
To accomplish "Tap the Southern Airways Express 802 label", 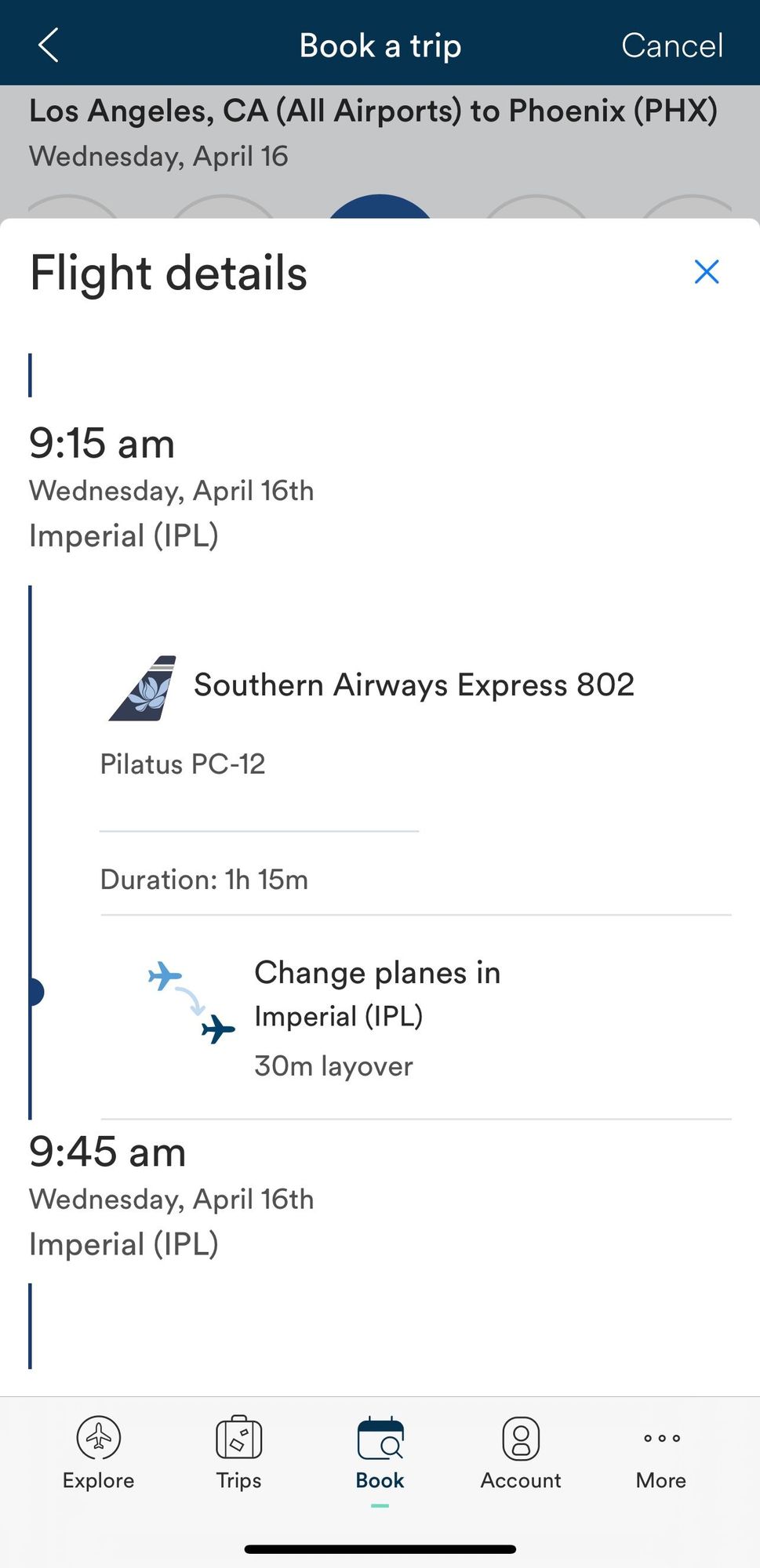I will 414,685.
